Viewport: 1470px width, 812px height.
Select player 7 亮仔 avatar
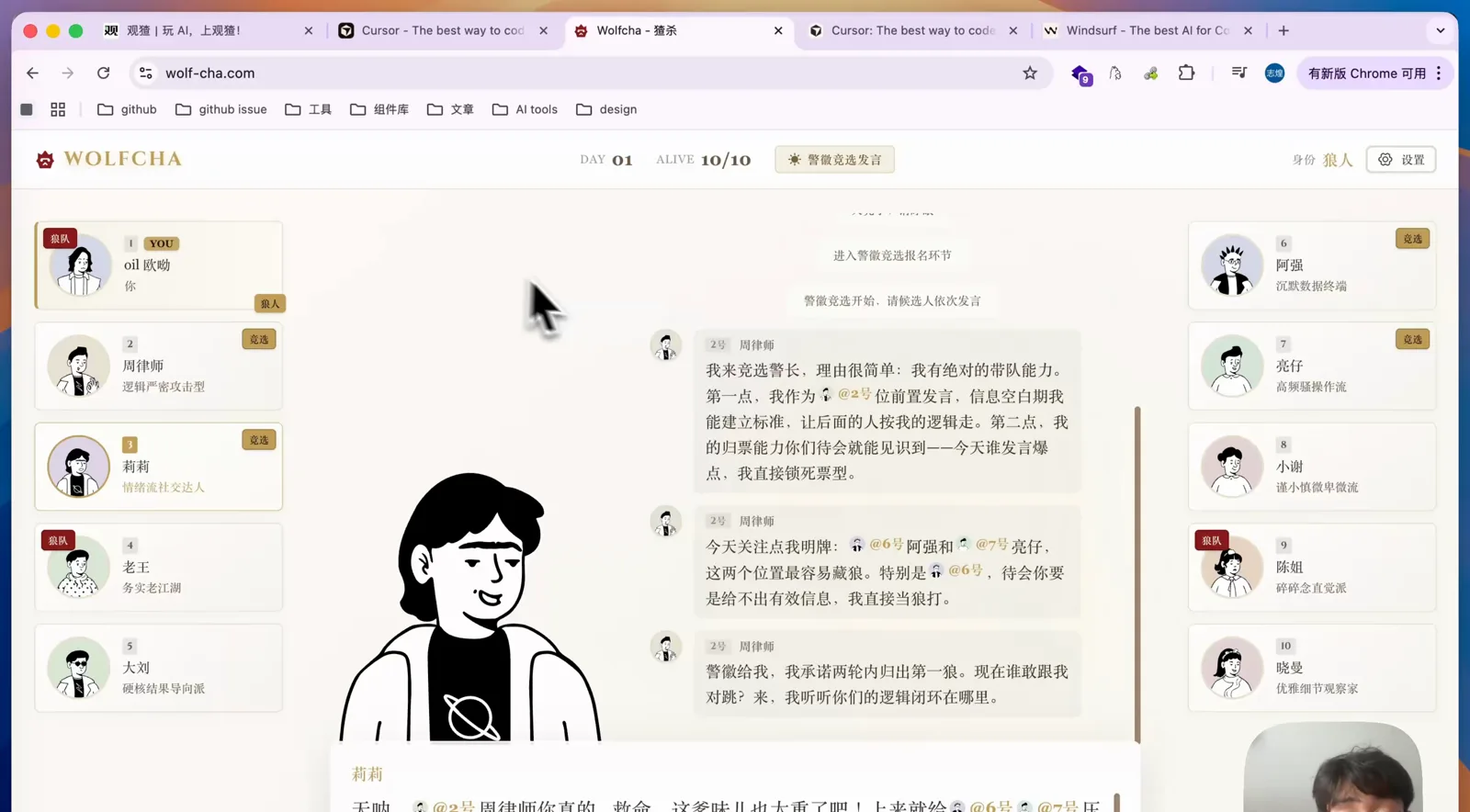click(x=1232, y=366)
